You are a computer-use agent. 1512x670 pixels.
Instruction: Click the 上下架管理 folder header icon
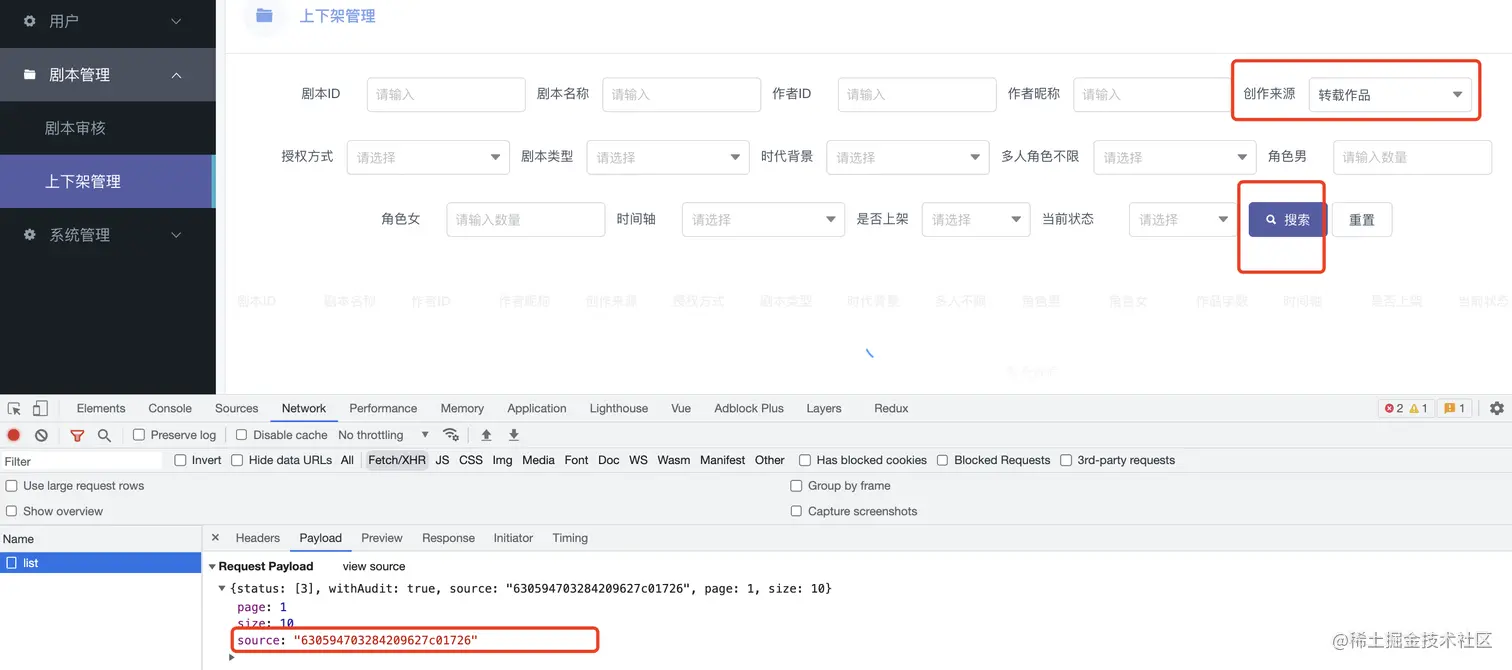tap(264, 15)
